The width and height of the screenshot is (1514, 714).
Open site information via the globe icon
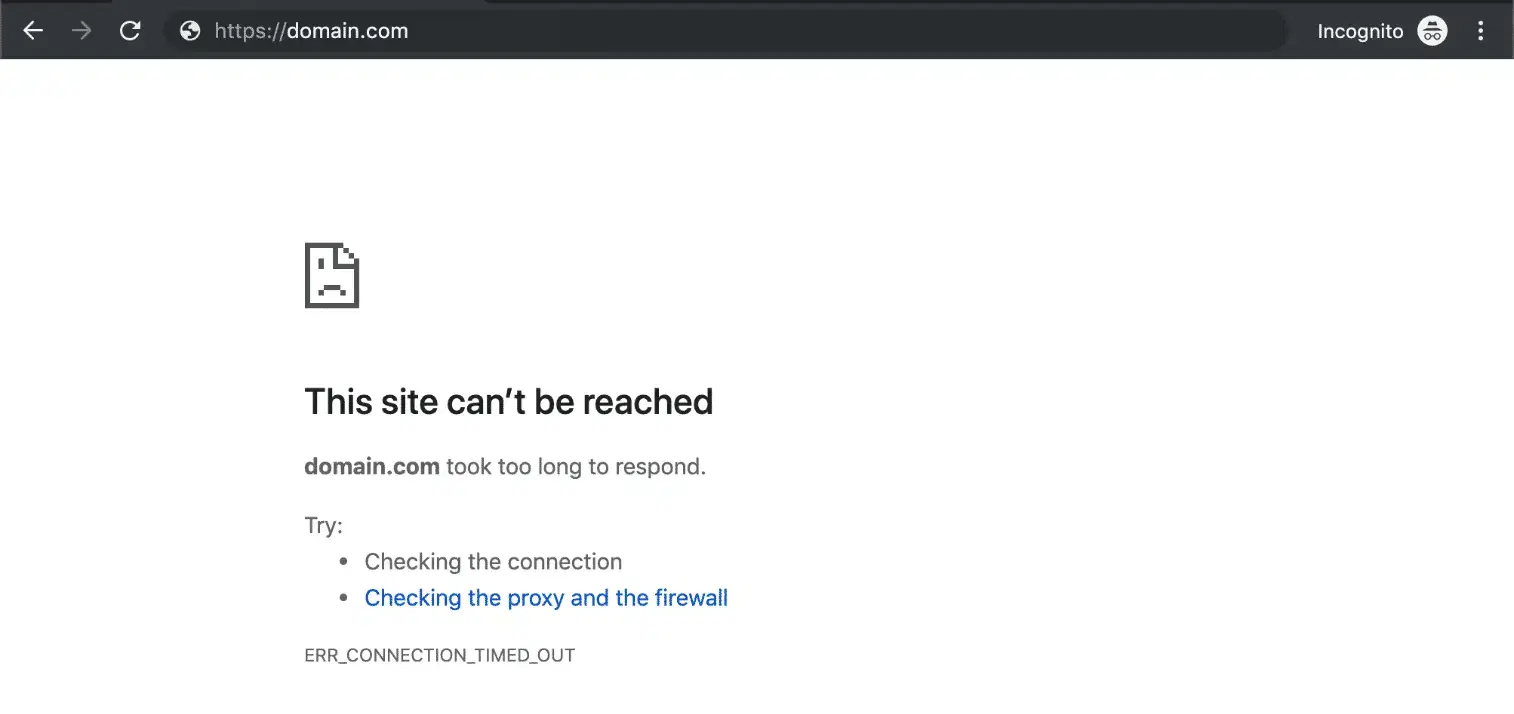[190, 31]
